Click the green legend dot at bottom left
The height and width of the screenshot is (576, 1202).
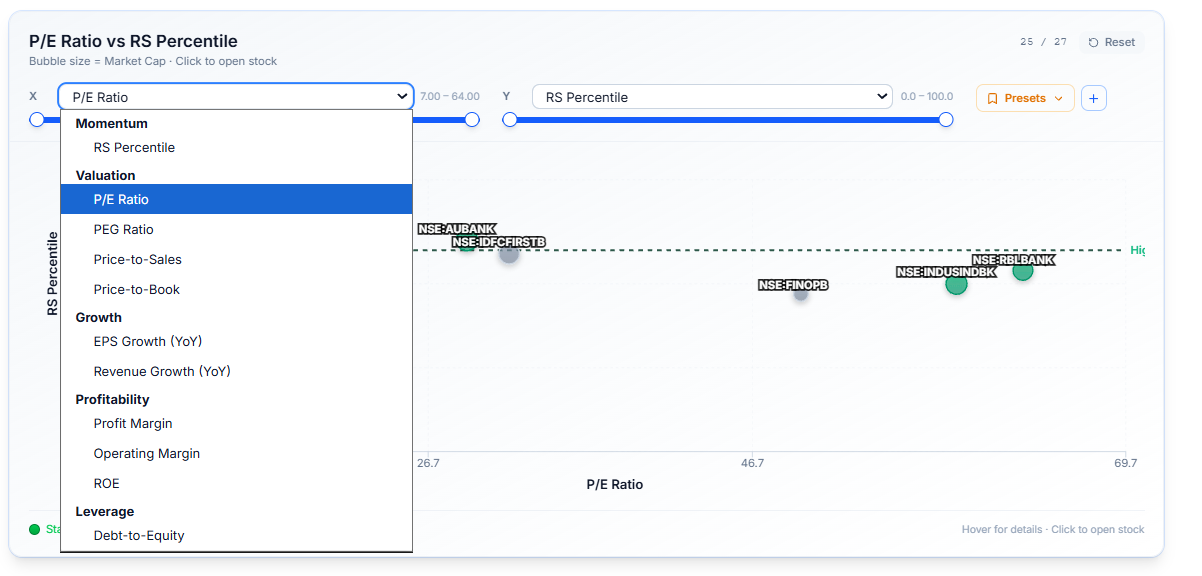[x=35, y=529]
